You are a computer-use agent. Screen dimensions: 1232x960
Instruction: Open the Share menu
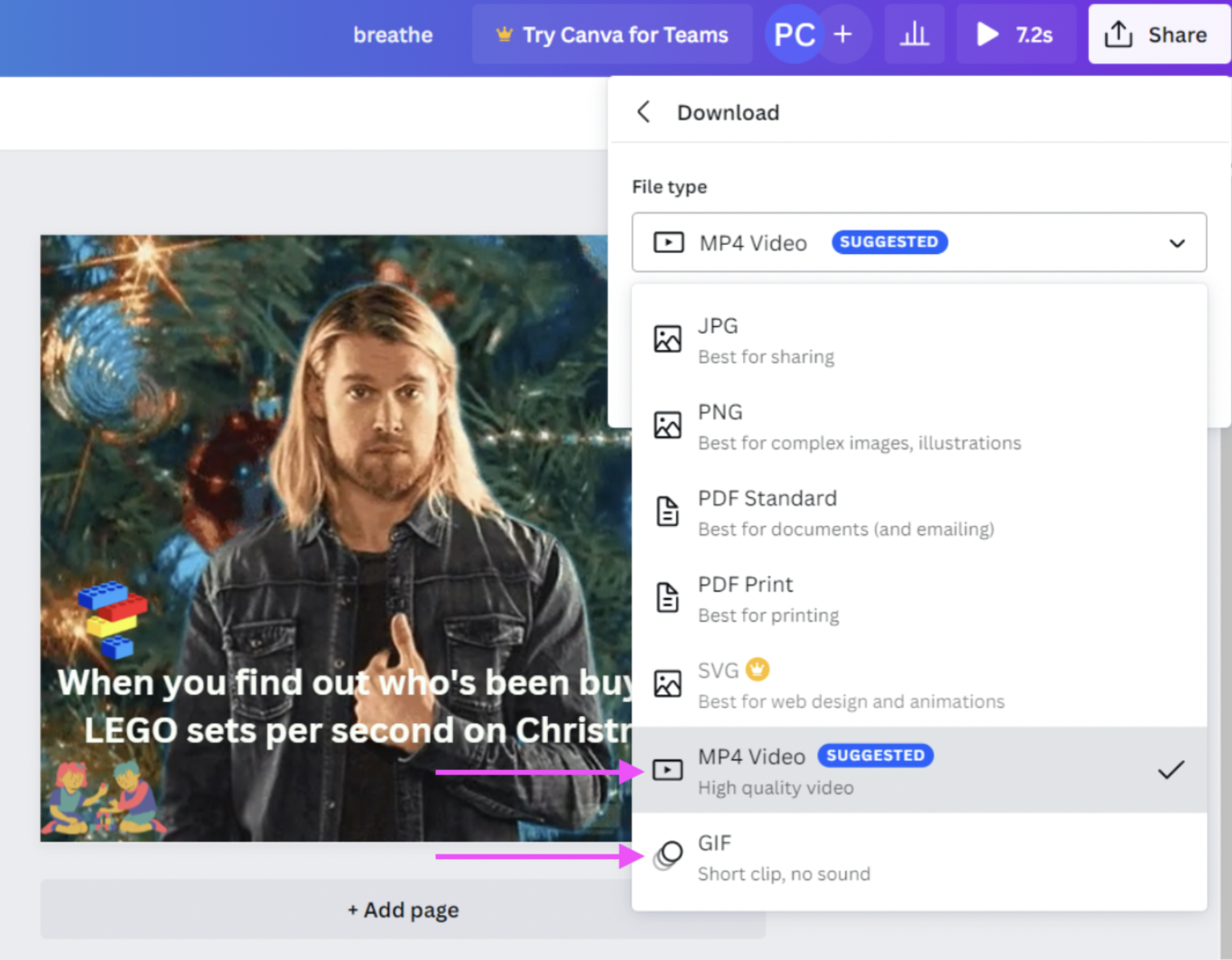click(1158, 34)
